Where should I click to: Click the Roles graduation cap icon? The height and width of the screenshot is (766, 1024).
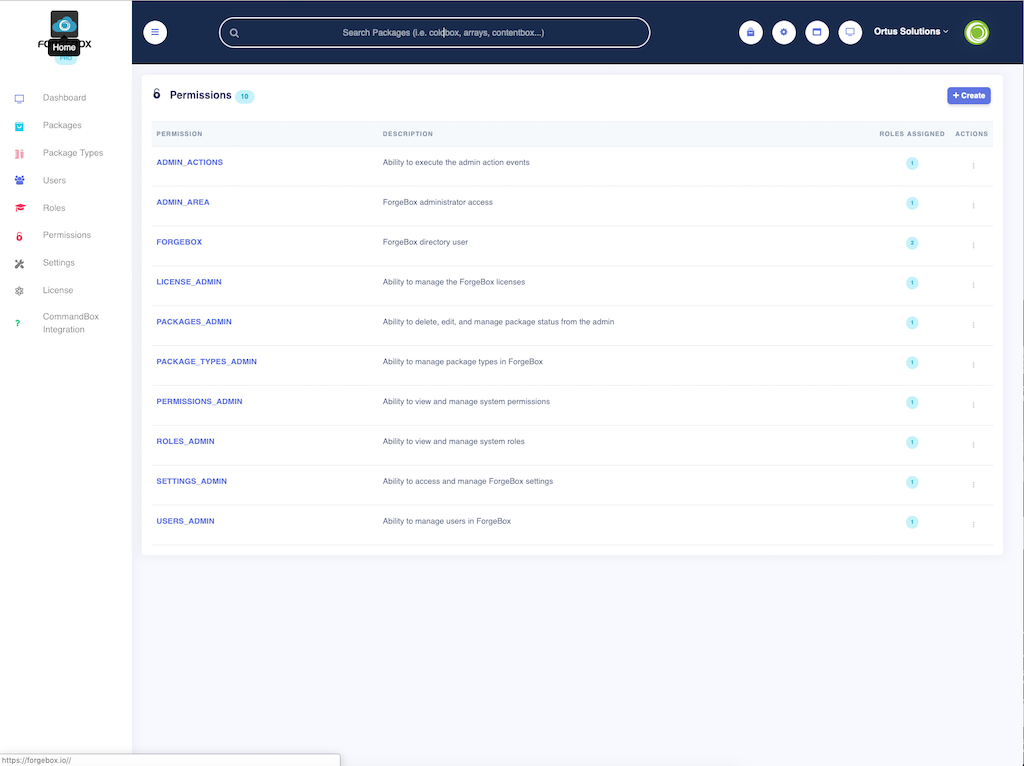20,208
